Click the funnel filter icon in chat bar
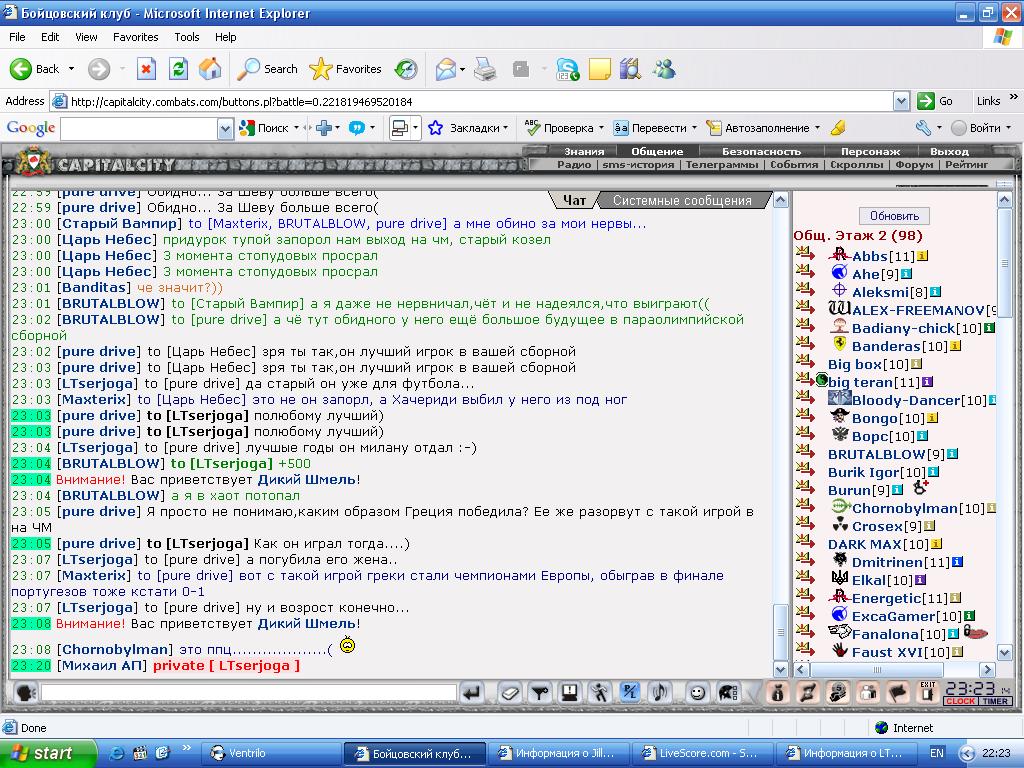 [x=539, y=692]
